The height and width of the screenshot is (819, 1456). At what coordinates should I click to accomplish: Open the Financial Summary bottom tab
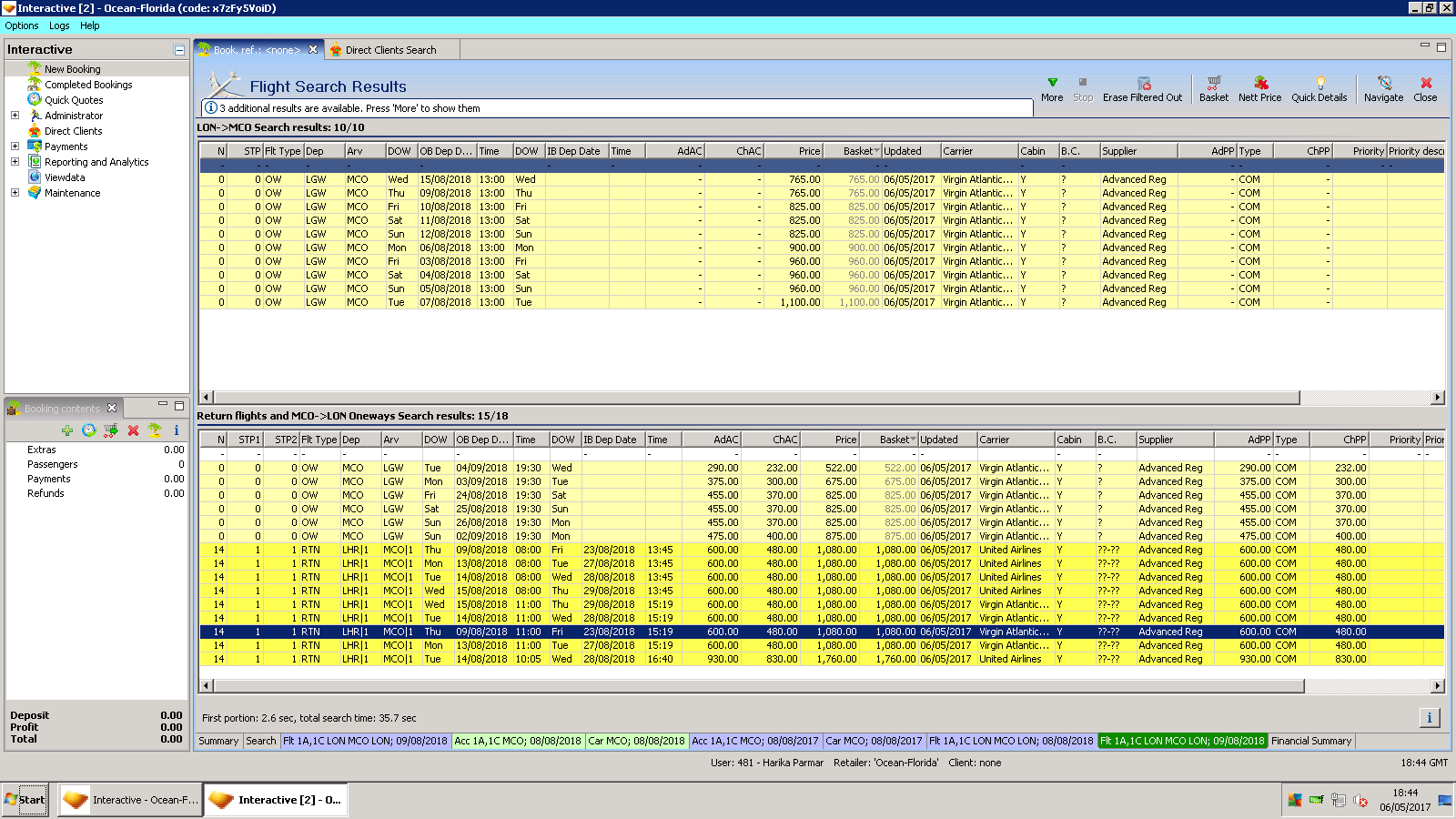point(1310,741)
